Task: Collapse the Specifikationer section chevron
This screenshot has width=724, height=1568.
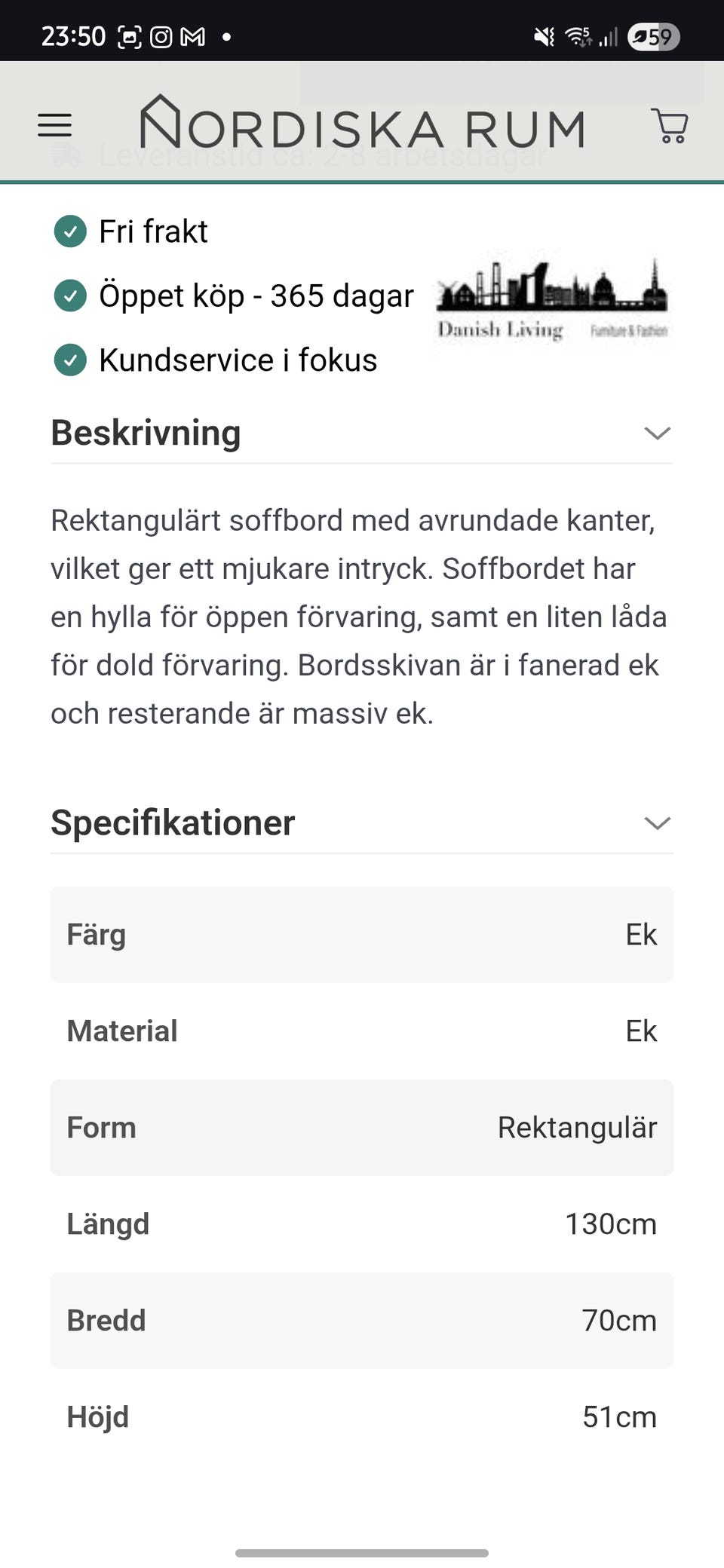Action: pos(657,823)
